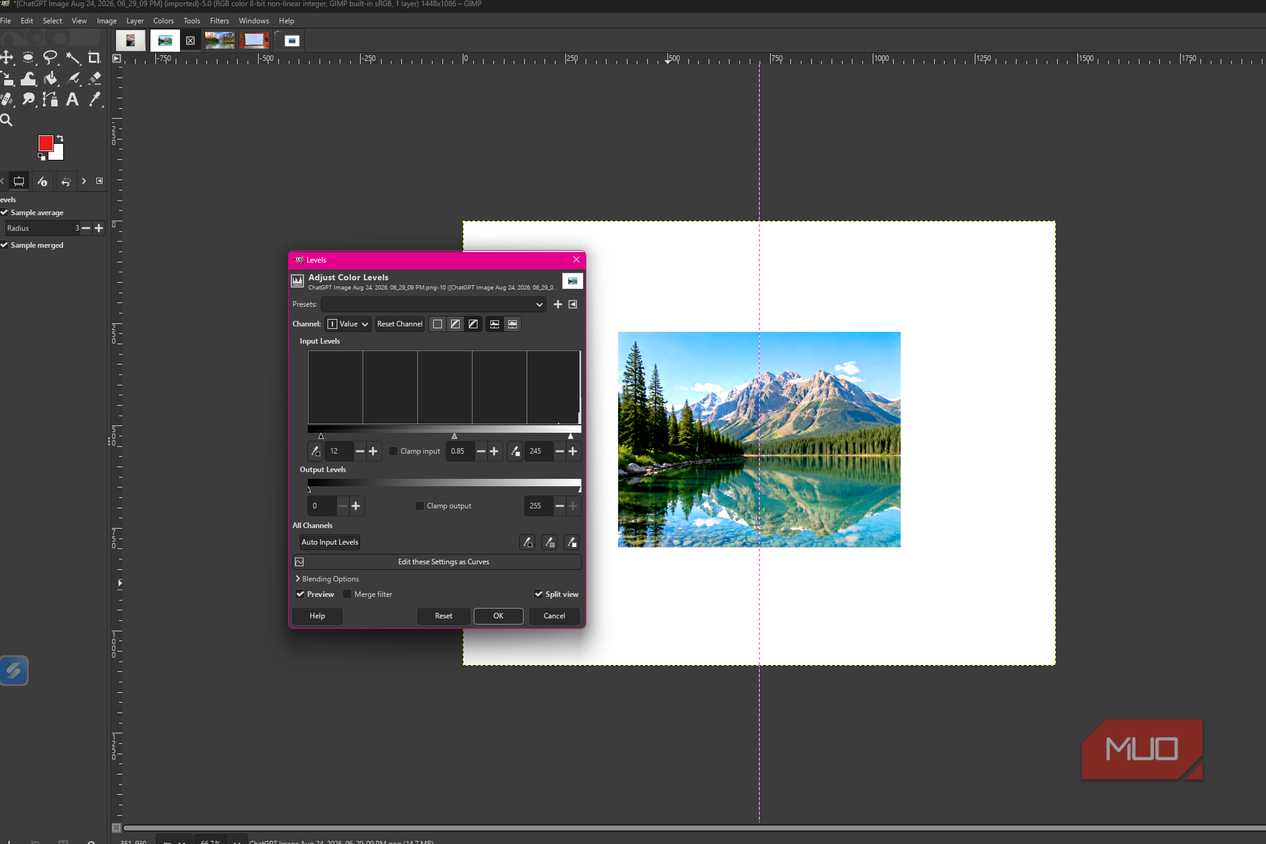Close the active image tab
The width and height of the screenshot is (1266, 844).
(191, 41)
